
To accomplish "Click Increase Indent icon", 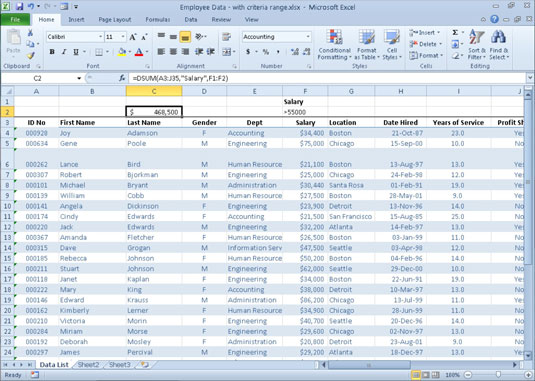I will [x=211, y=52].
